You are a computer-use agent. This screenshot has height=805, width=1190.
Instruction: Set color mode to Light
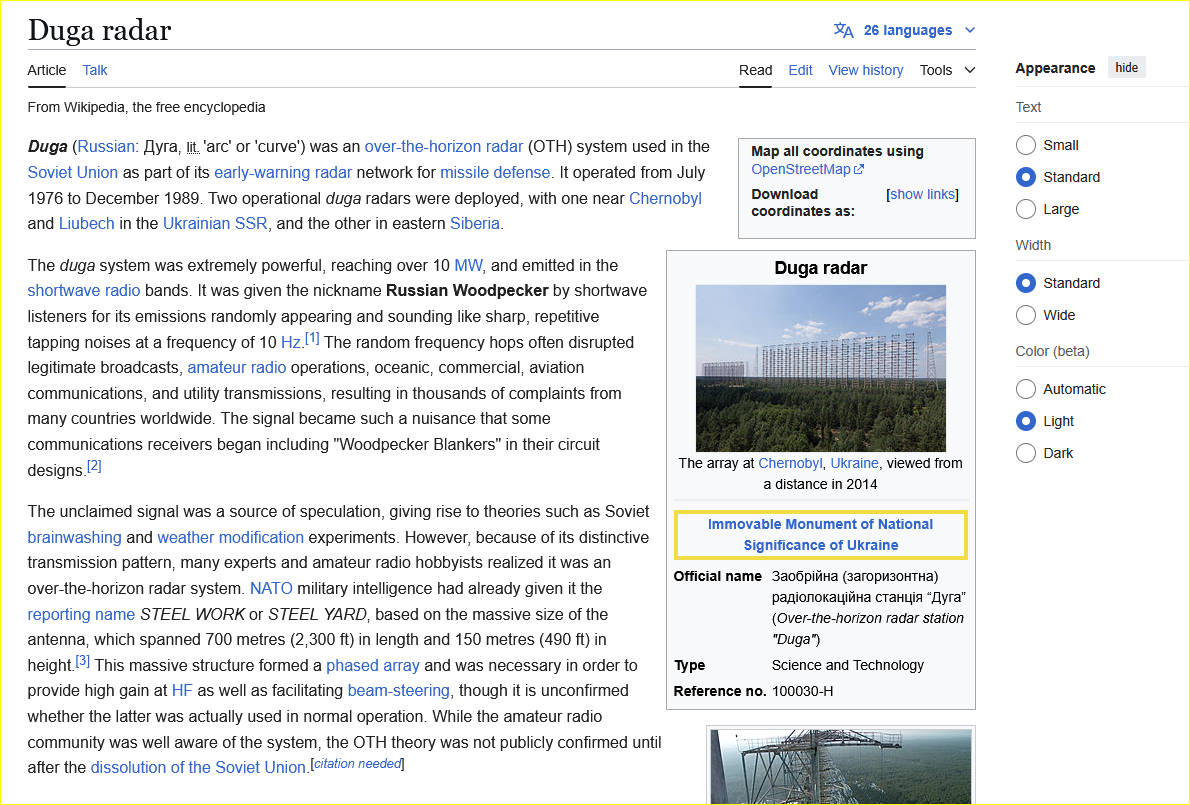1025,421
